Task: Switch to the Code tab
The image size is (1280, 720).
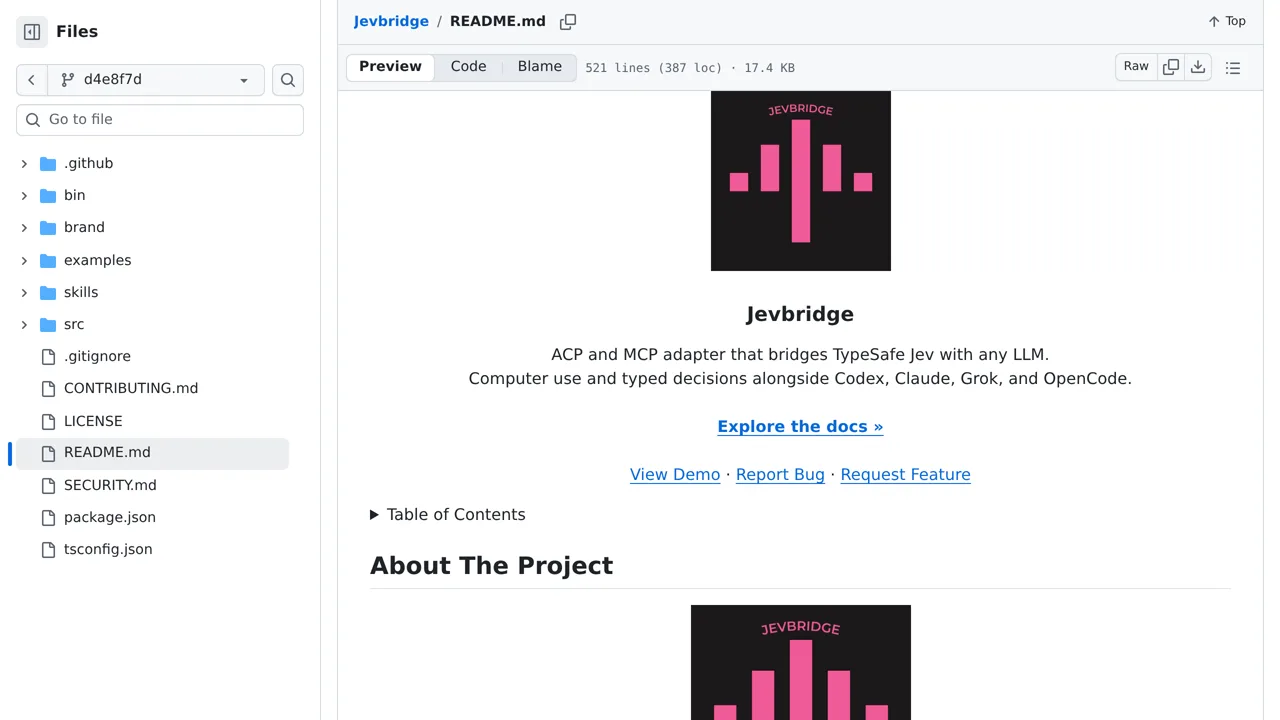Action: point(468,67)
